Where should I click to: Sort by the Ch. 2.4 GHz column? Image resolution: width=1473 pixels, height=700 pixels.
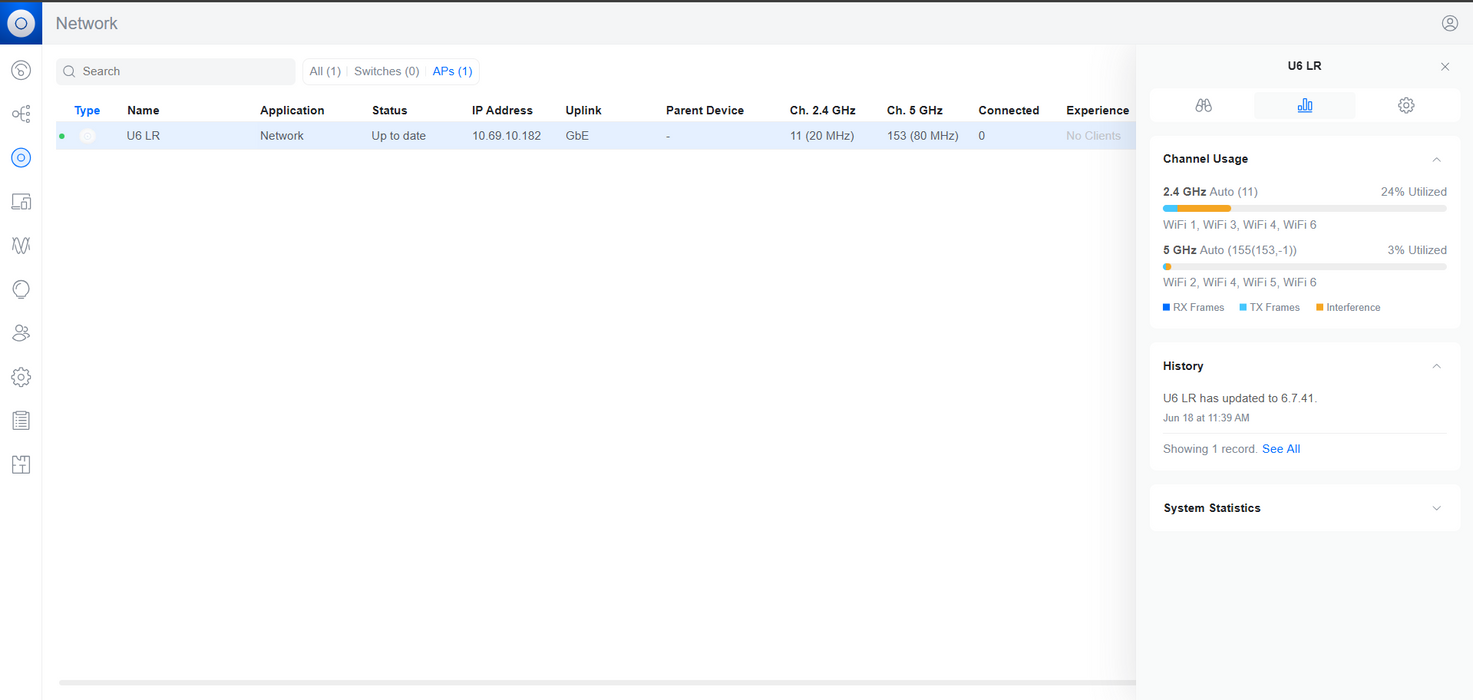coord(822,111)
